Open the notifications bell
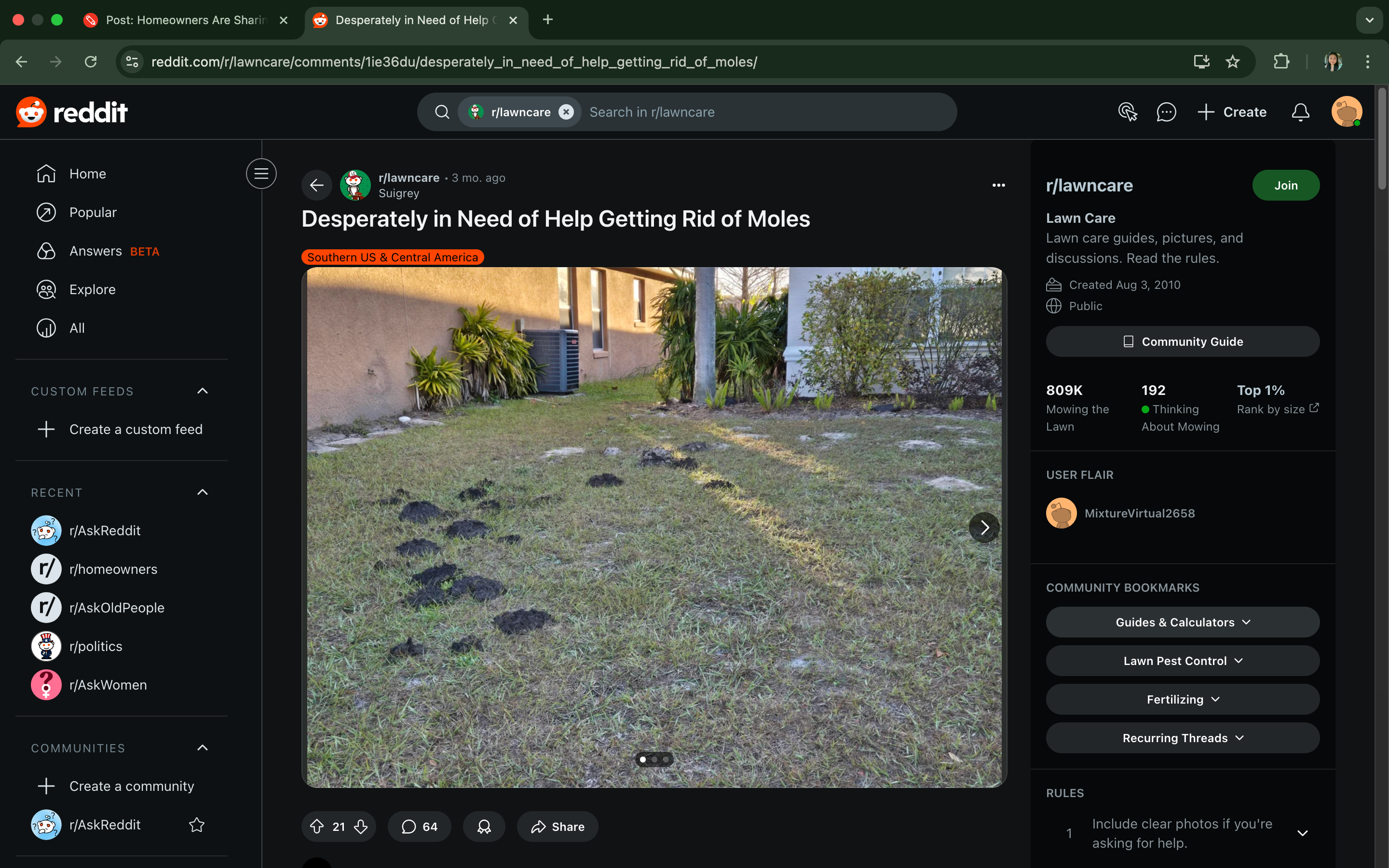Screen dimensions: 1389x868 (x=1300, y=112)
